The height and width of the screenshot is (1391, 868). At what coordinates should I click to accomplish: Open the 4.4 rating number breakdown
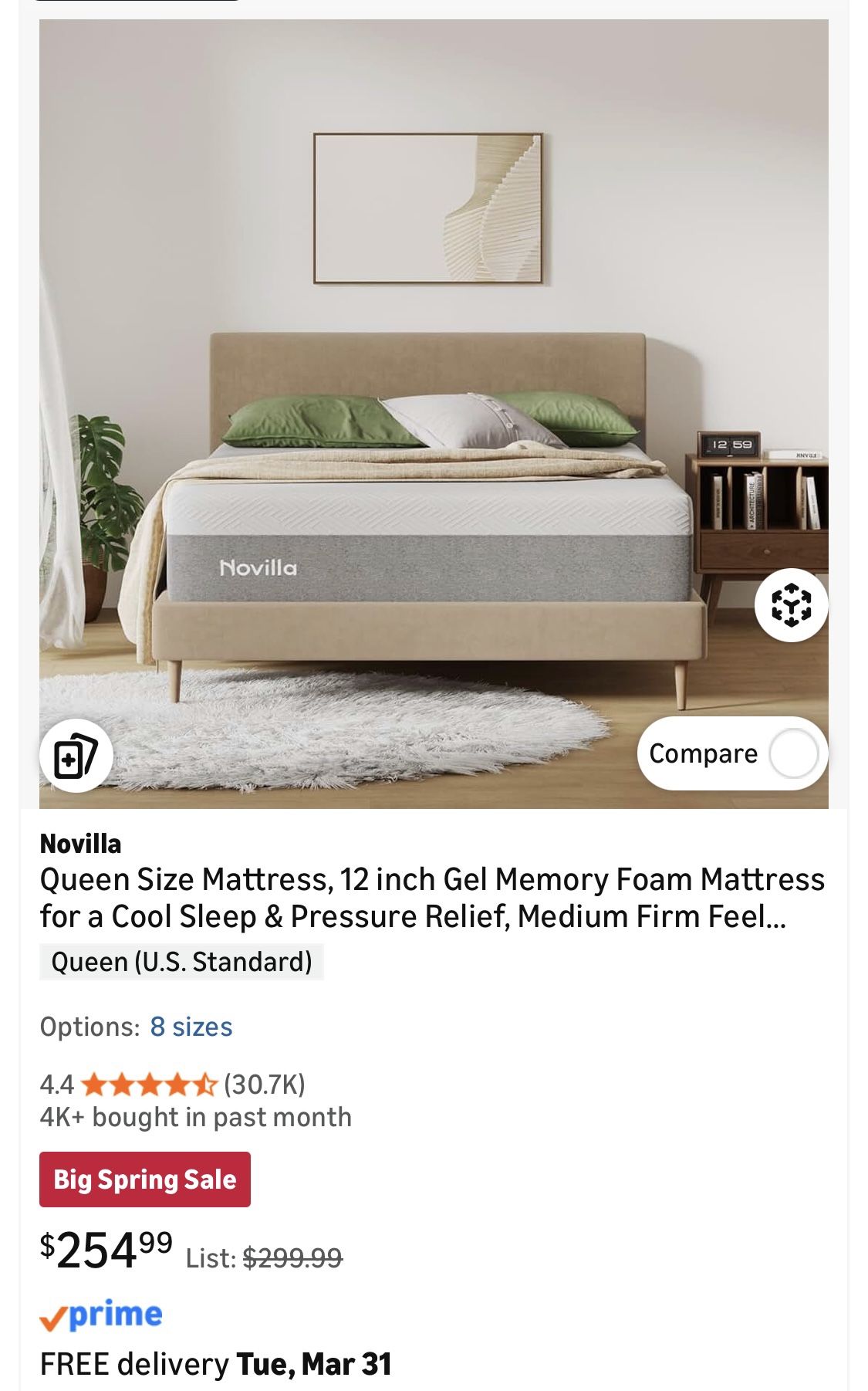tap(56, 1085)
